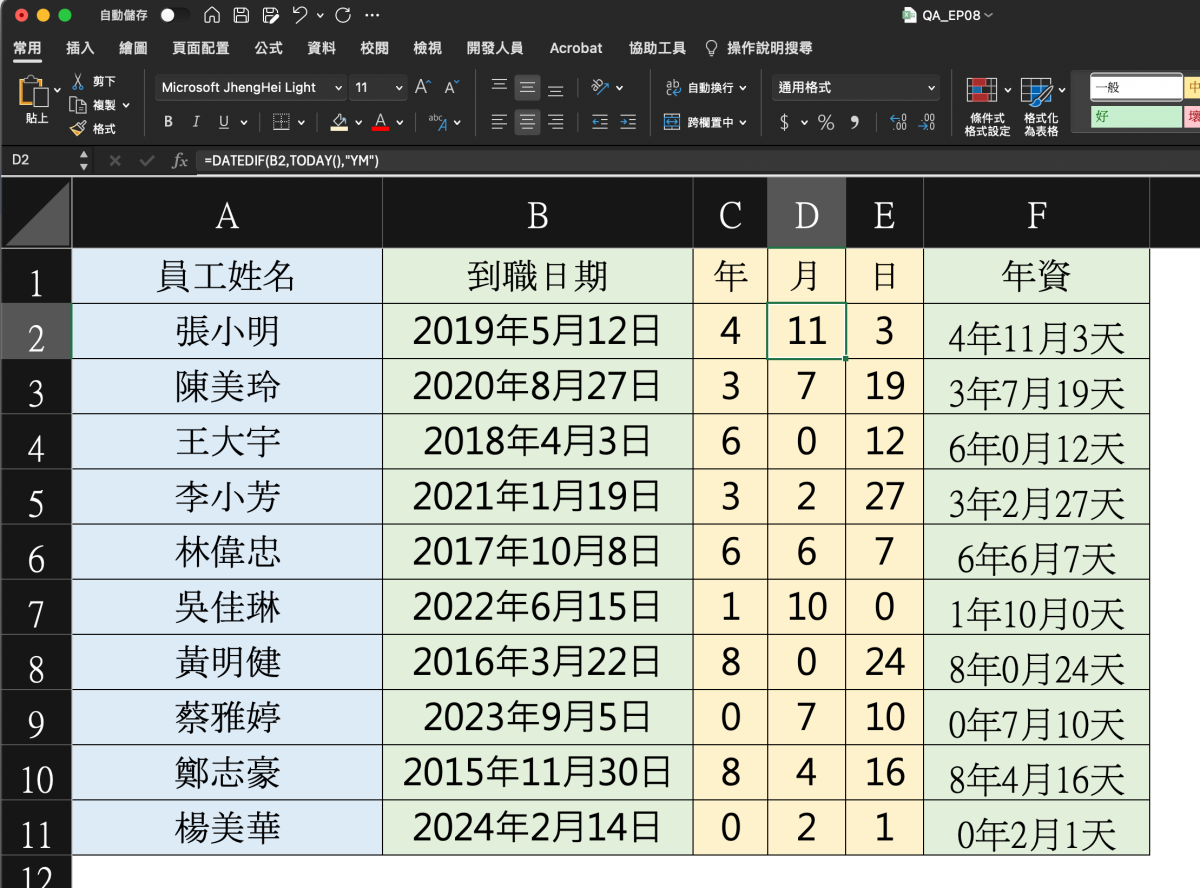Viewport: 1200px width, 888px height.
Task: Click the comma style icon
Action: pyautogui.click(x=855, y=122)
